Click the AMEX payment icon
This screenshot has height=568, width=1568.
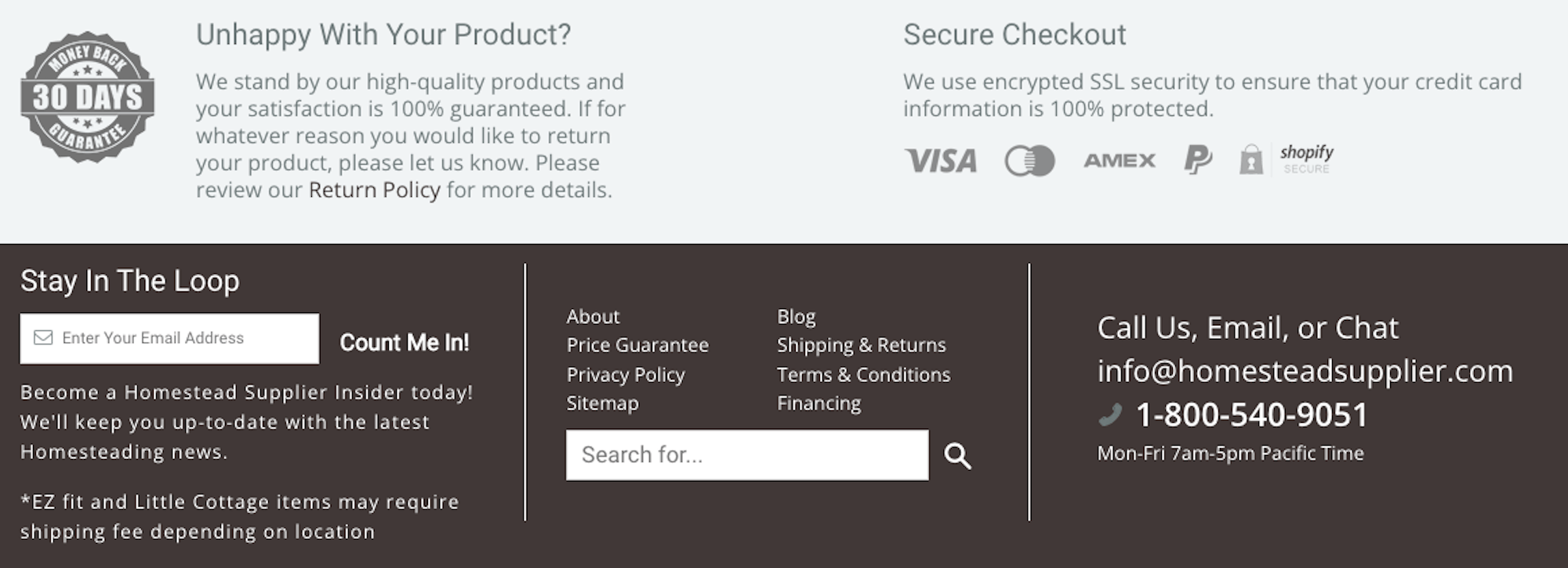click(x=1120, y=161)
